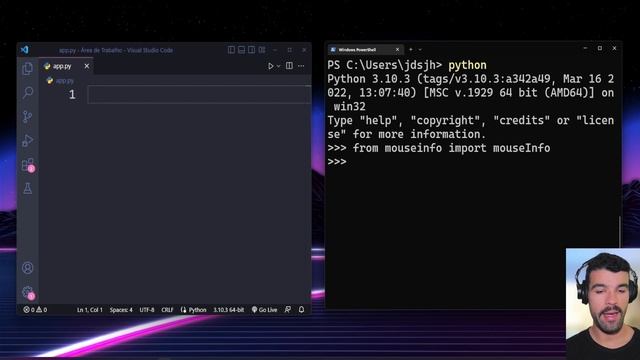Click the empty >>> prompt line in the terminal
Screen dimensions: 640x360
(337, 162)
